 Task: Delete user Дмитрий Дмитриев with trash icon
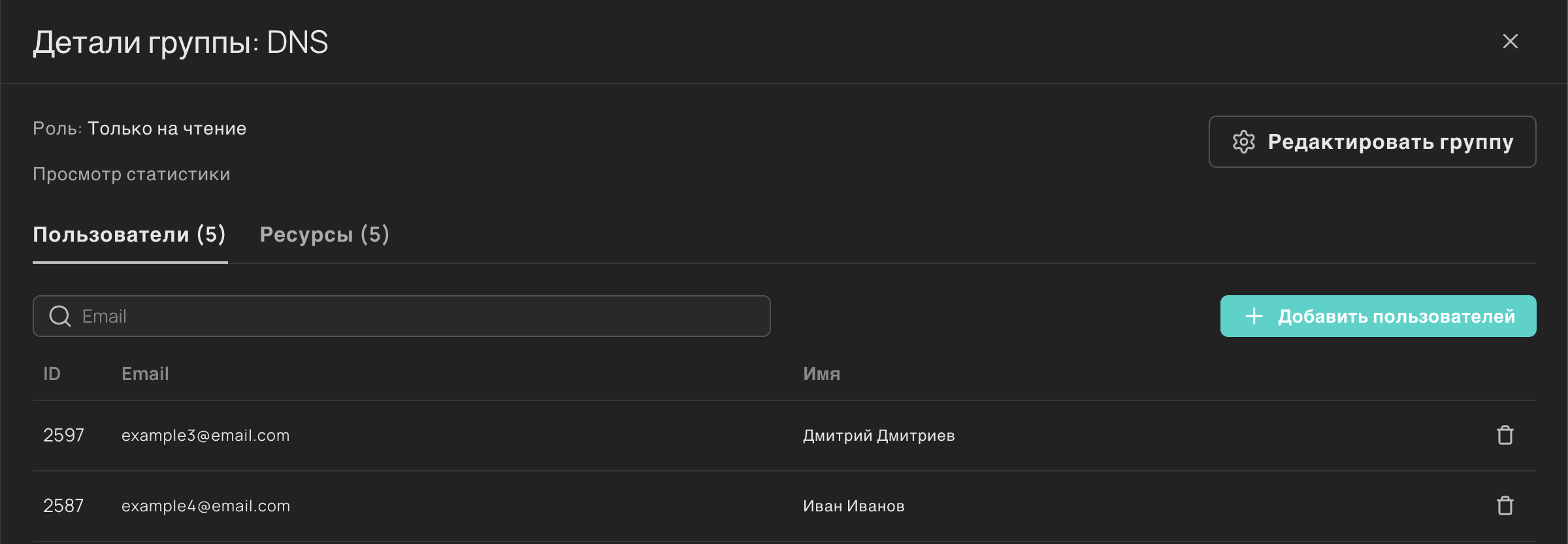point(1505,435)
